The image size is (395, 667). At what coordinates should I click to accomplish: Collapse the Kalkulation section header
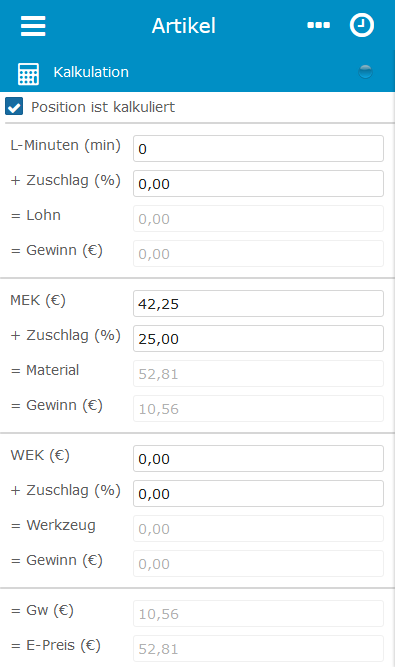click(x=197, y=72)
